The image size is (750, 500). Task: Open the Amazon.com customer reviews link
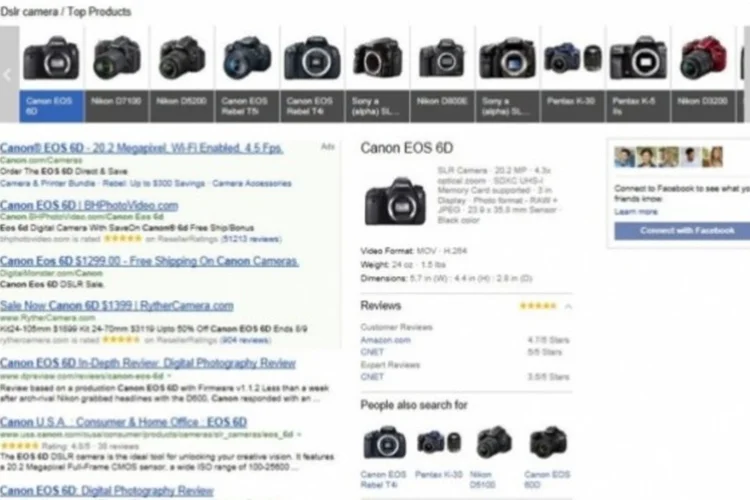(386, 340)
